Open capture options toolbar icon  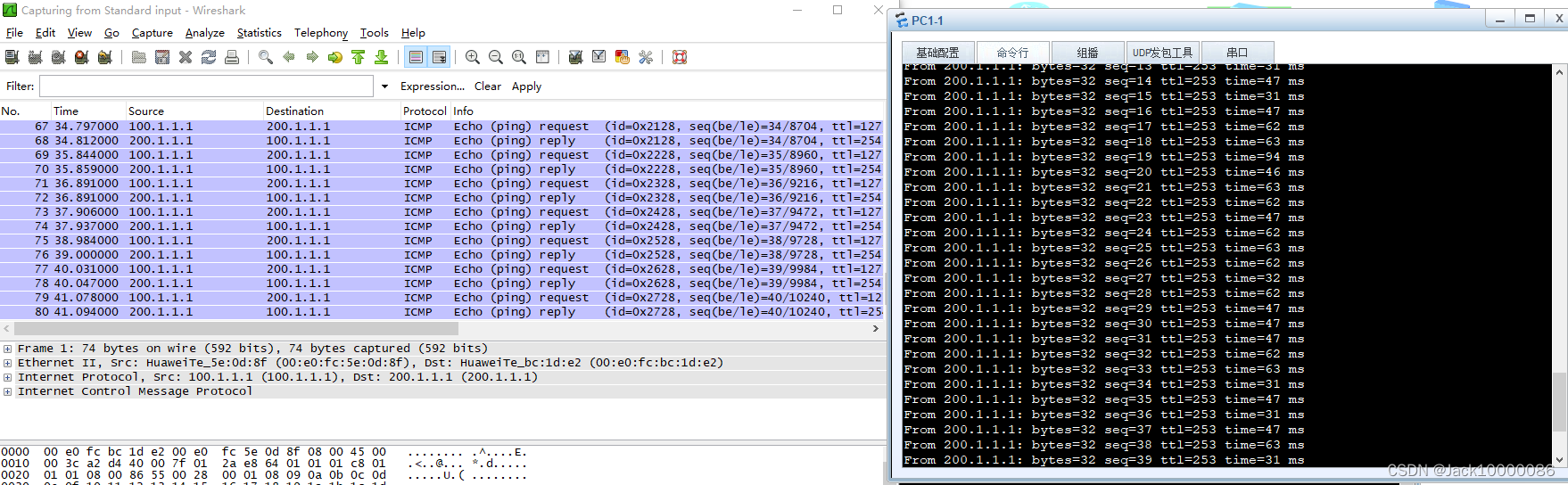pyautogui.click(x=35, y=57)
